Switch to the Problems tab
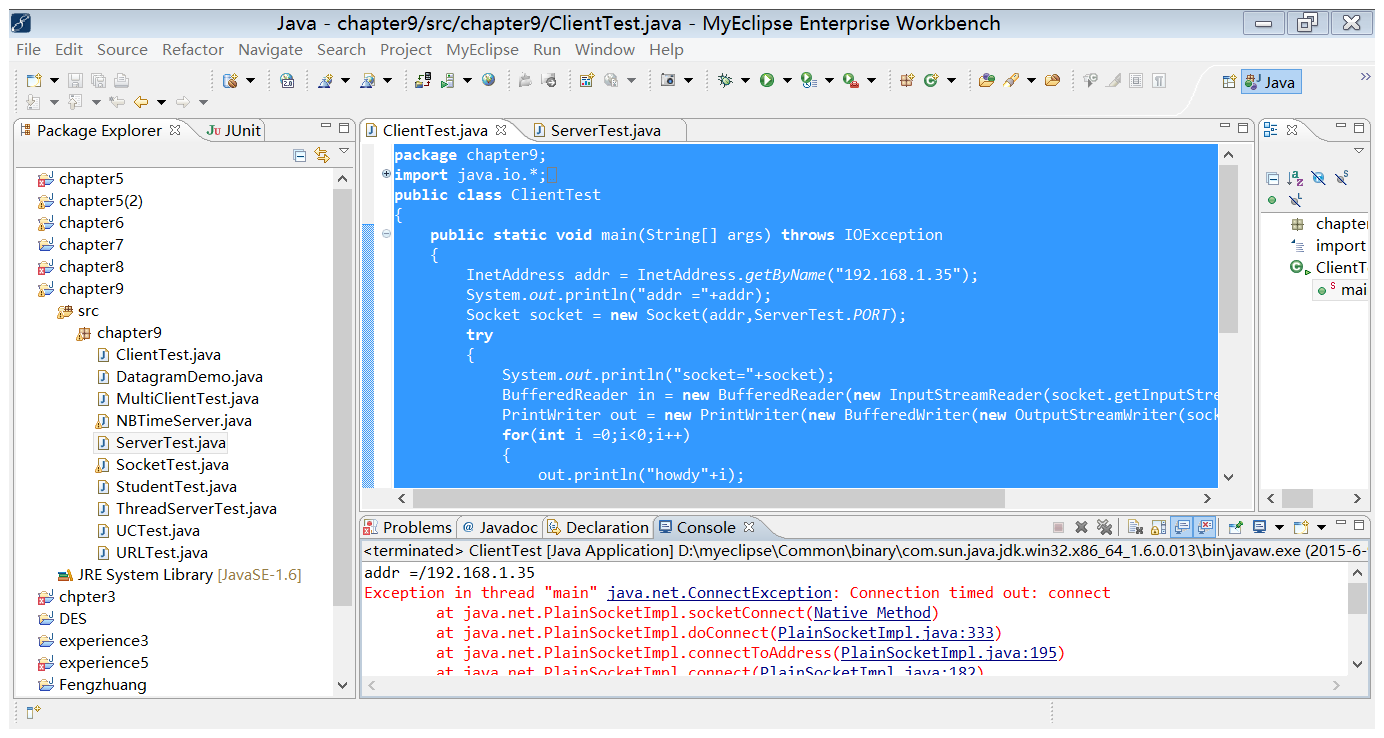1384x738 pixels. (x=408, y=527)
